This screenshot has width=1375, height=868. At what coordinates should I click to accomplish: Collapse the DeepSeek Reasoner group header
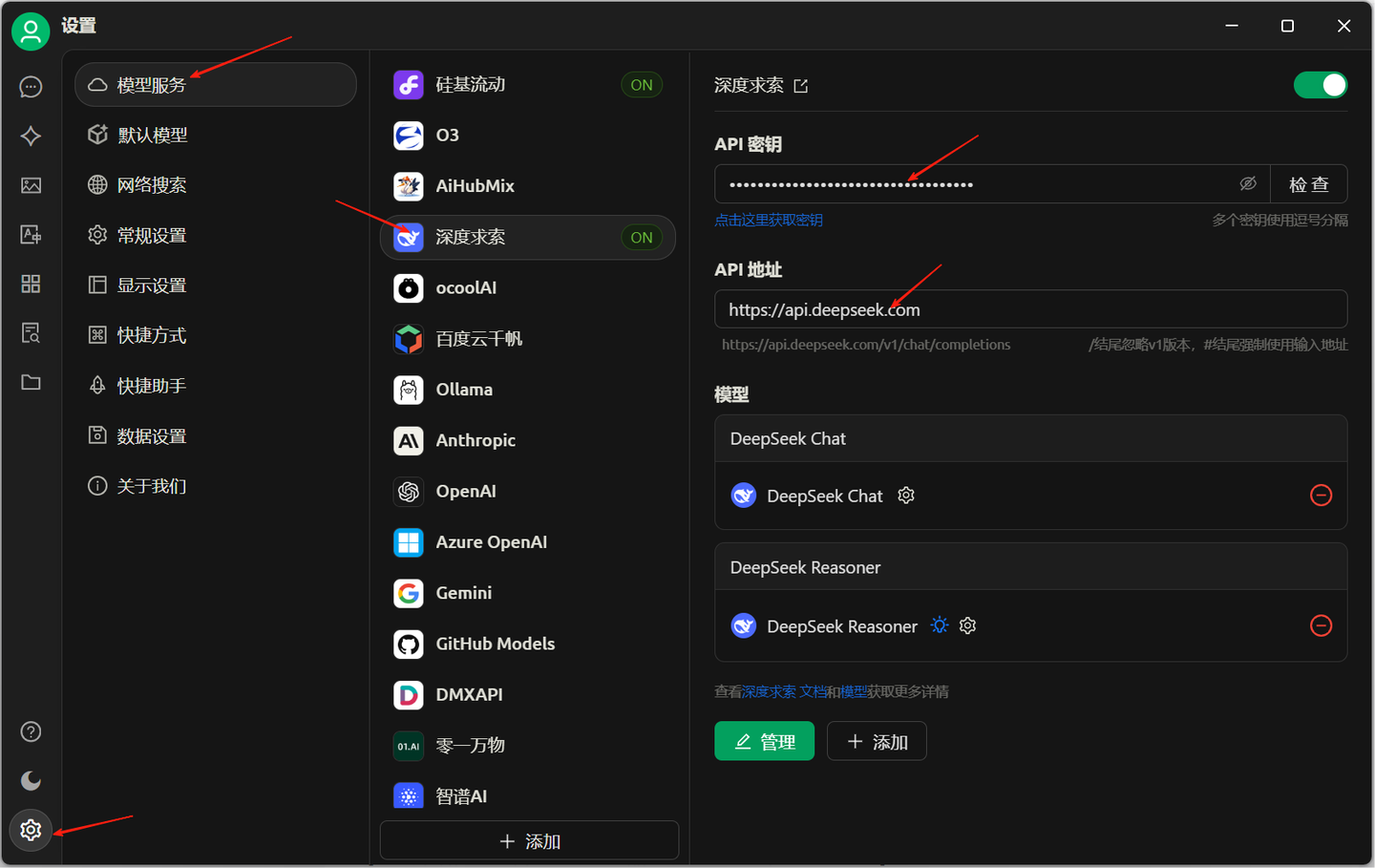[x=1030, y=567]
